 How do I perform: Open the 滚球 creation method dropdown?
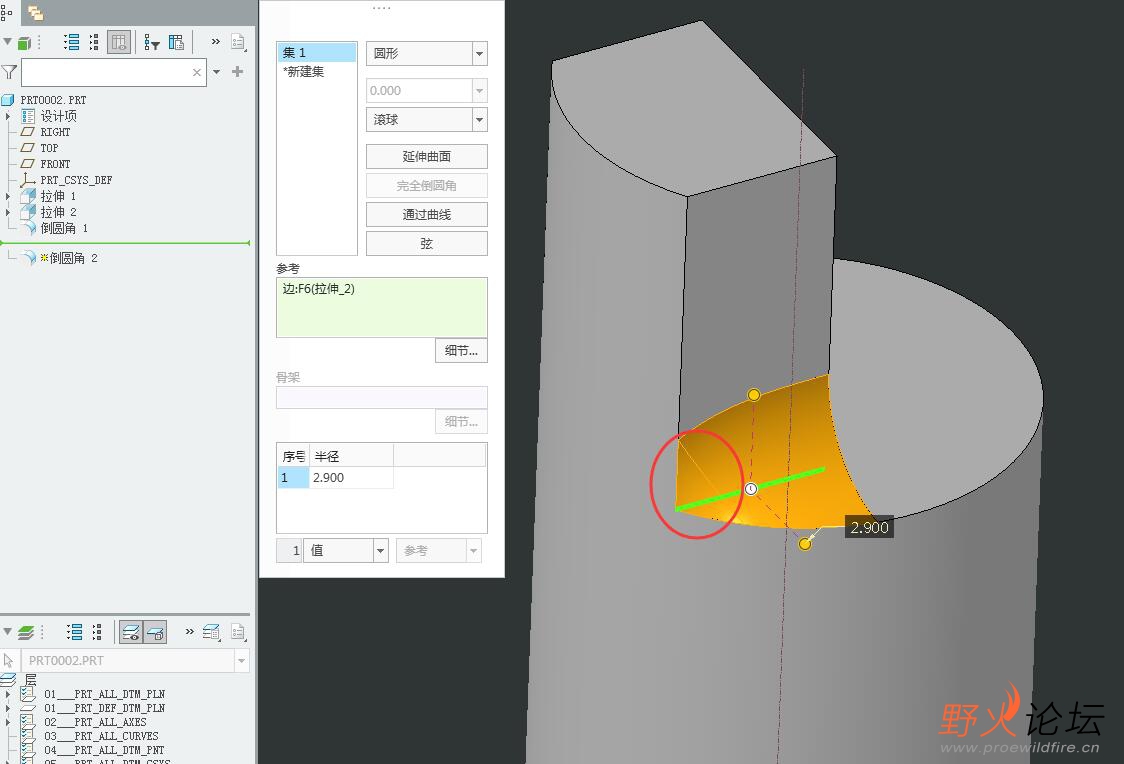coord(479,120)
